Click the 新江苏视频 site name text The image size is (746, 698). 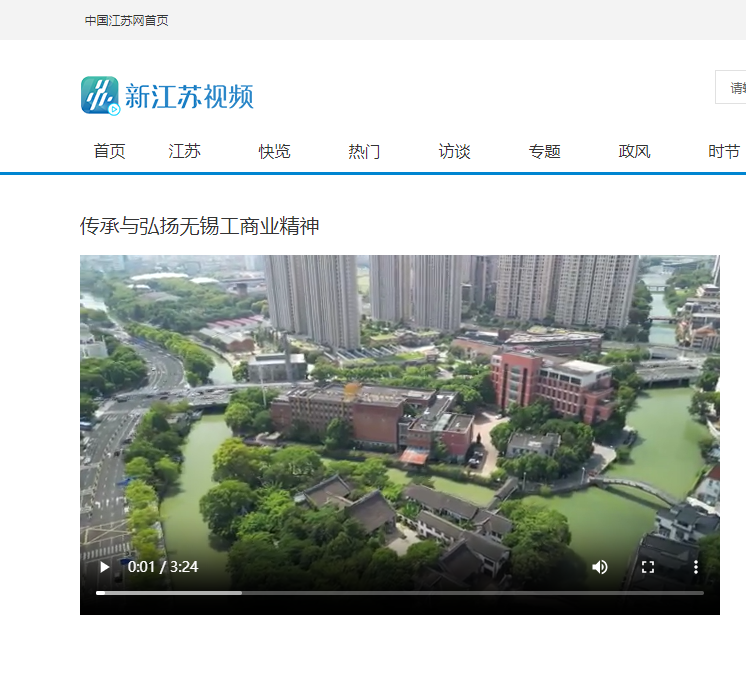click(189, 97)
